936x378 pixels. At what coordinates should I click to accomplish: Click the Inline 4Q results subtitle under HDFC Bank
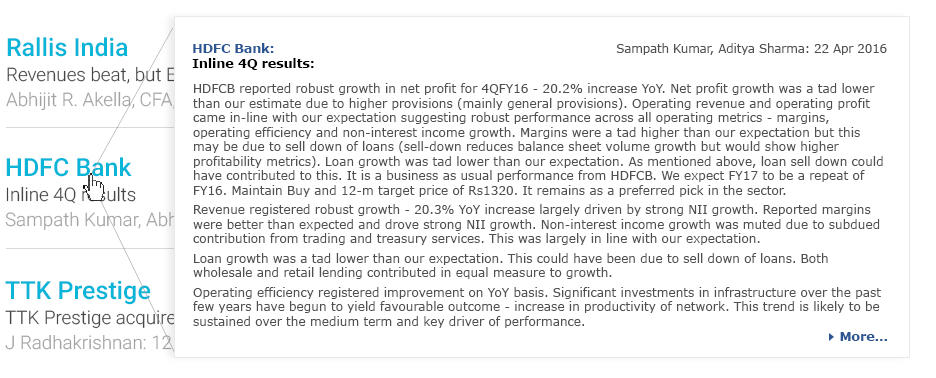(71, 195)
